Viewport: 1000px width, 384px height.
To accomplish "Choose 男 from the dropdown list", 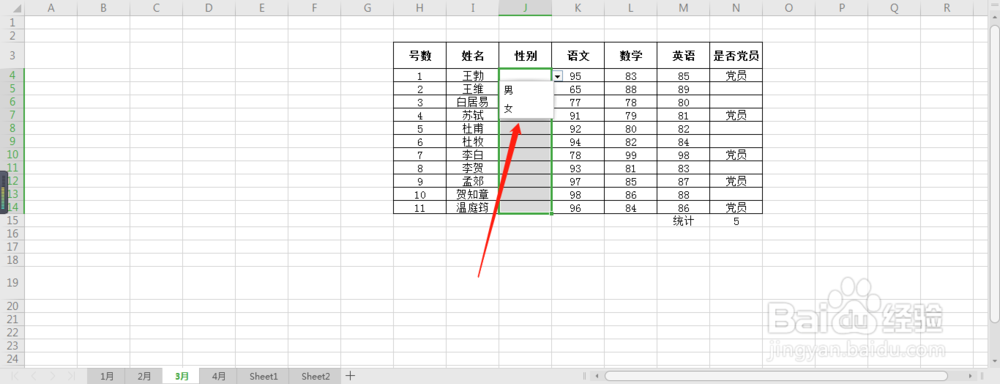I will (526, 91).
